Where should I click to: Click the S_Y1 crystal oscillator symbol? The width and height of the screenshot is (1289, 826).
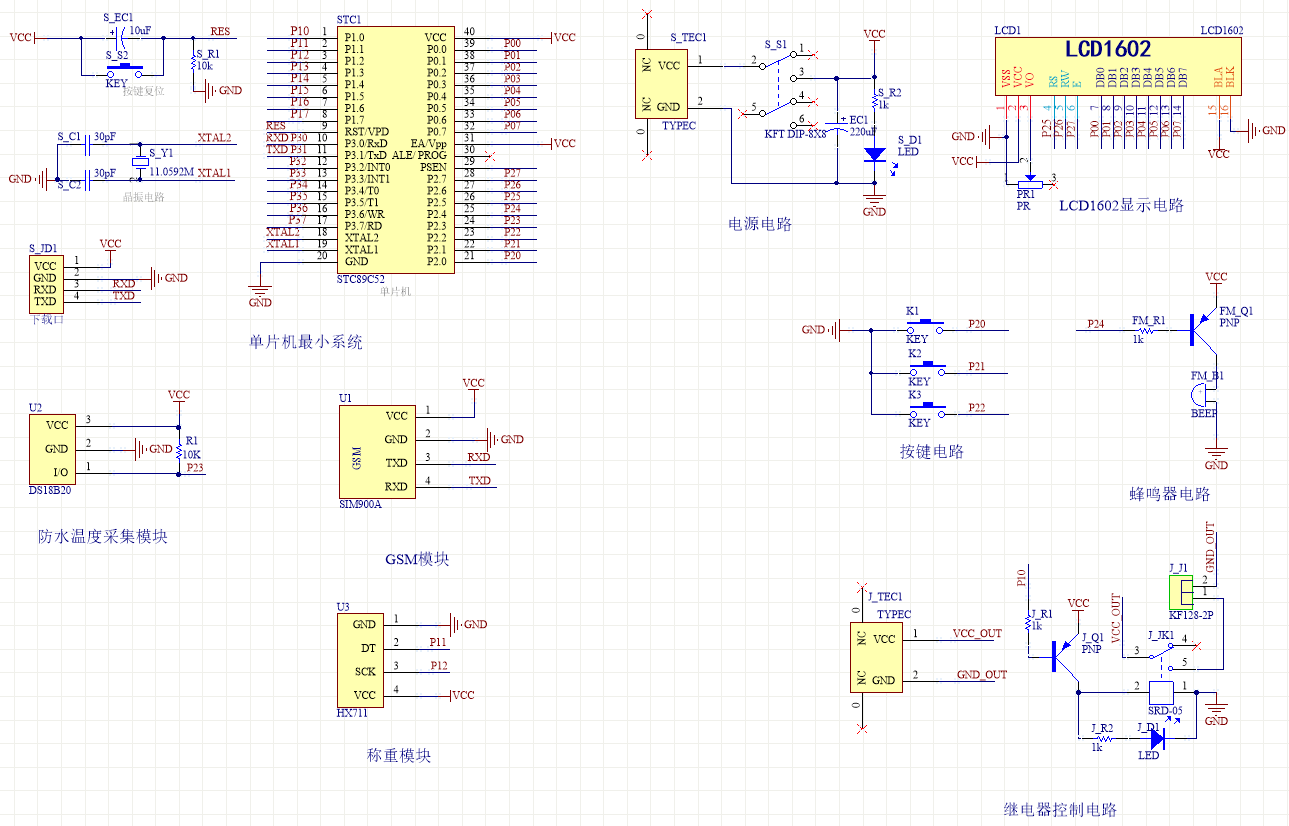pos(140,162)
